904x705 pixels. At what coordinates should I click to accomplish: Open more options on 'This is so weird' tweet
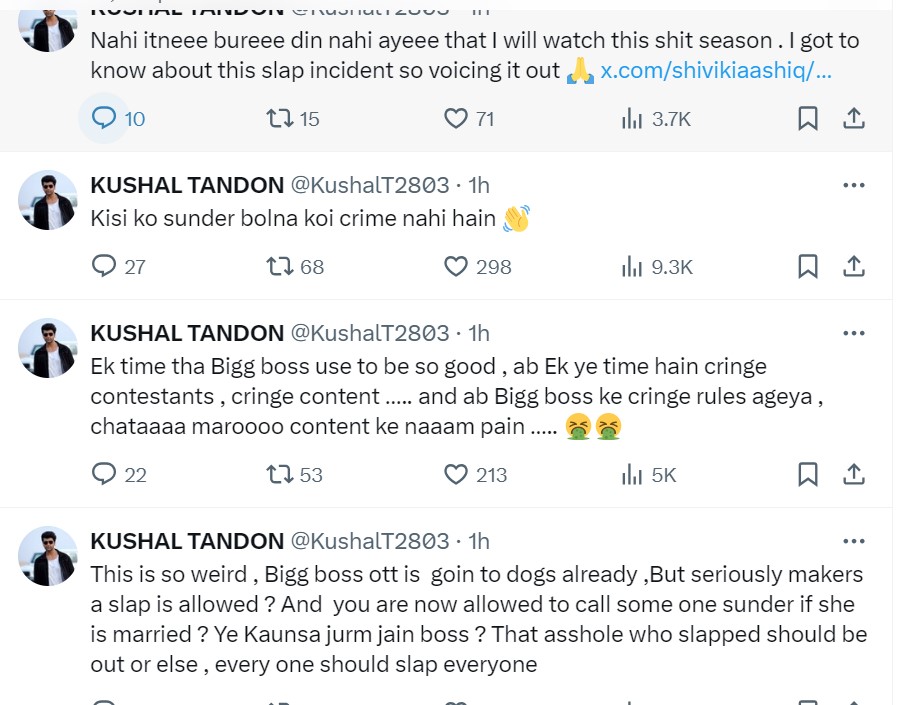point(853,541)
